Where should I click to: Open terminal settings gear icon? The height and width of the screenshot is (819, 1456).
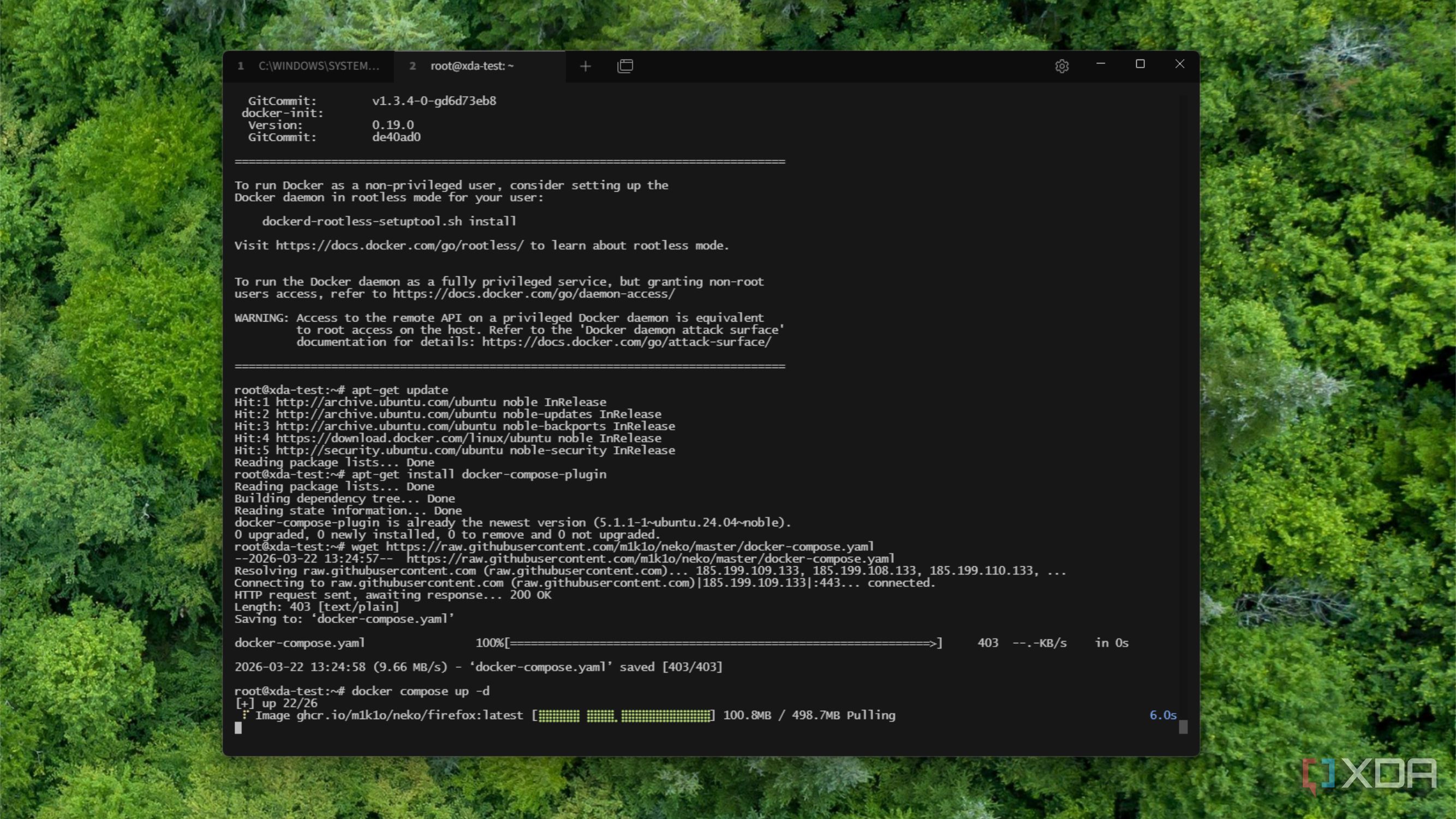click(1062, 66)
